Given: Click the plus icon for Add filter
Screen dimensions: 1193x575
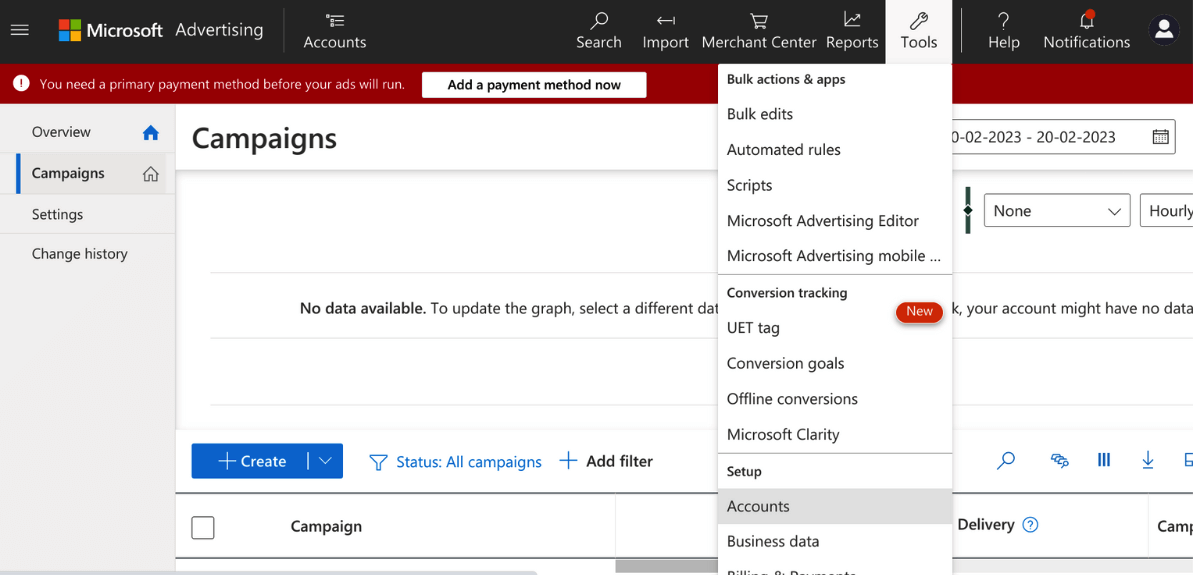Looking at the screenshot, I should click(568, 461).
